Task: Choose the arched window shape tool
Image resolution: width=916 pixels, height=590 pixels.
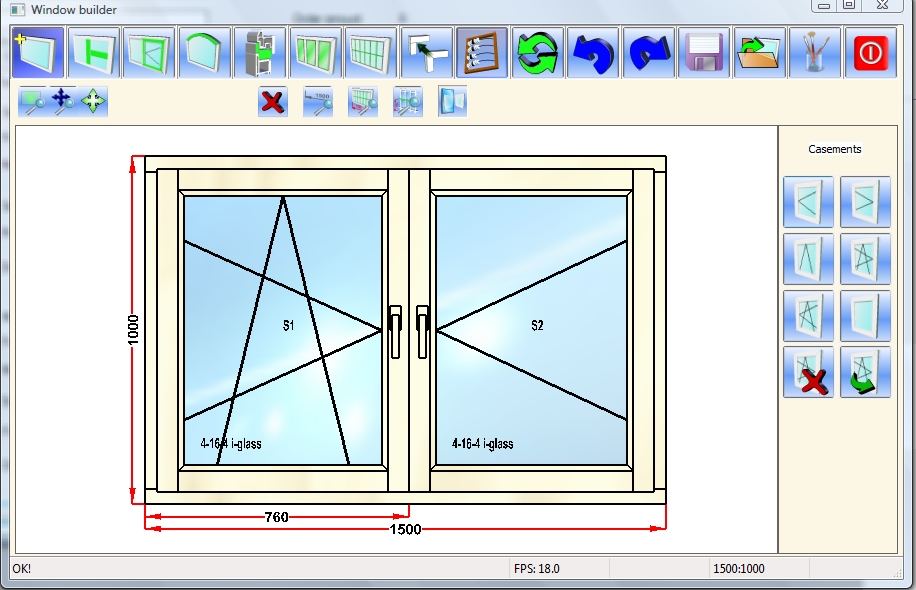Action: tap(204, 53)
